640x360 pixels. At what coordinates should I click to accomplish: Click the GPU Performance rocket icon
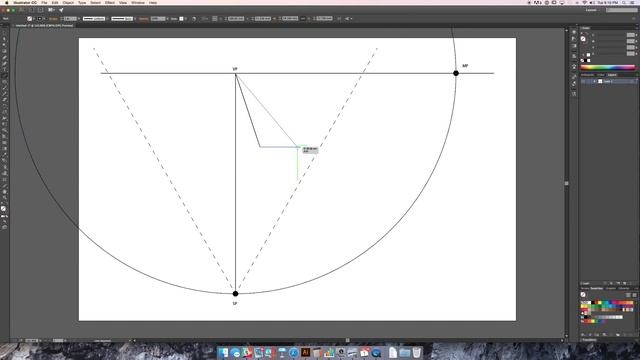point(61,10)
